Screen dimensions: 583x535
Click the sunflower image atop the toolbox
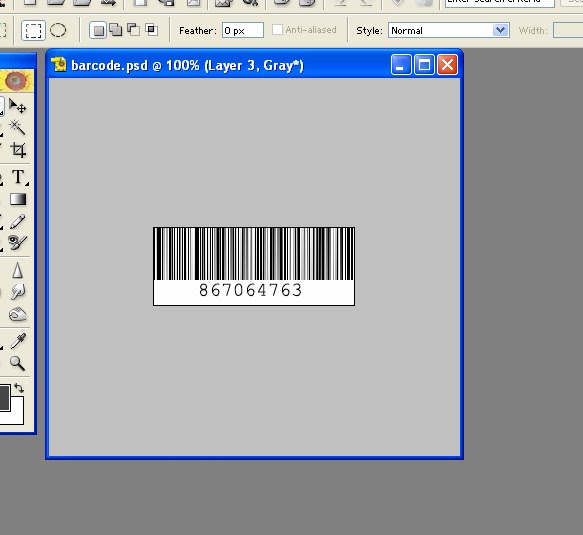pos(16,80)
